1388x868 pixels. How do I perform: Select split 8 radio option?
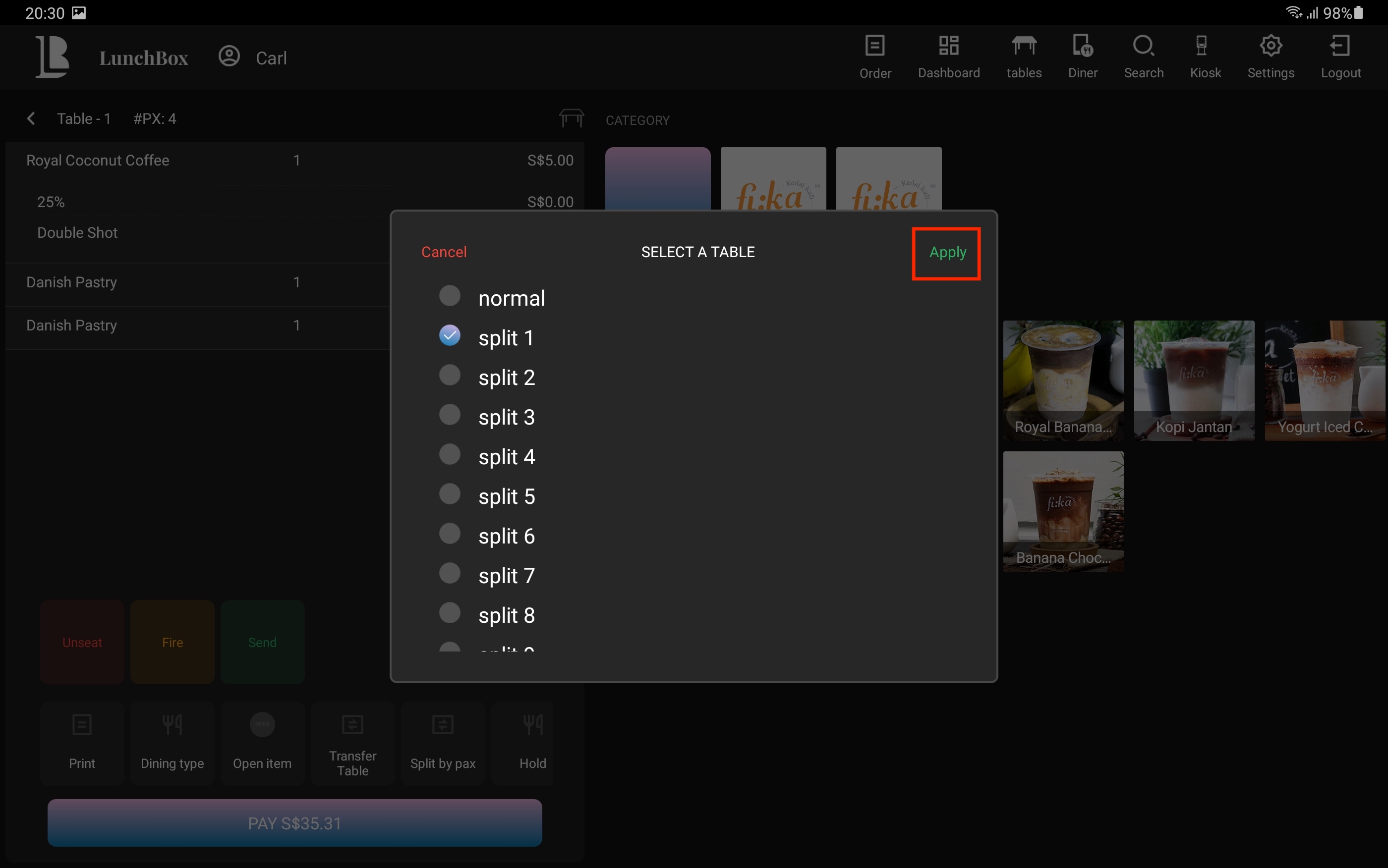[x=450, y=613]
